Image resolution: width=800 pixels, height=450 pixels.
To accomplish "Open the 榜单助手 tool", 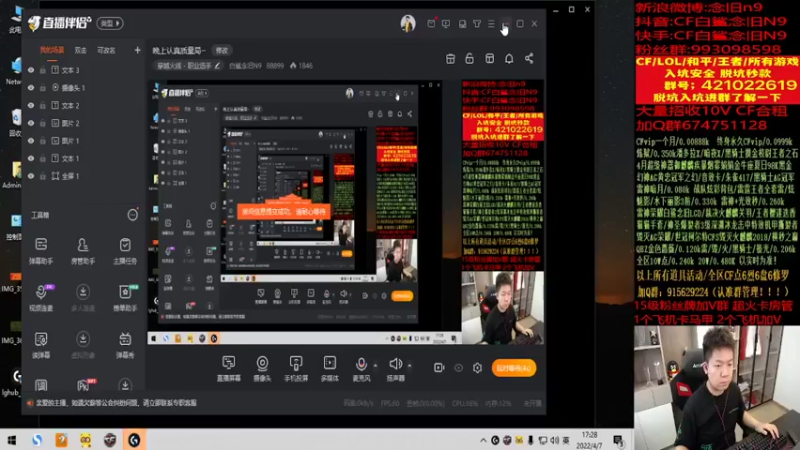I will click(125, 297).
